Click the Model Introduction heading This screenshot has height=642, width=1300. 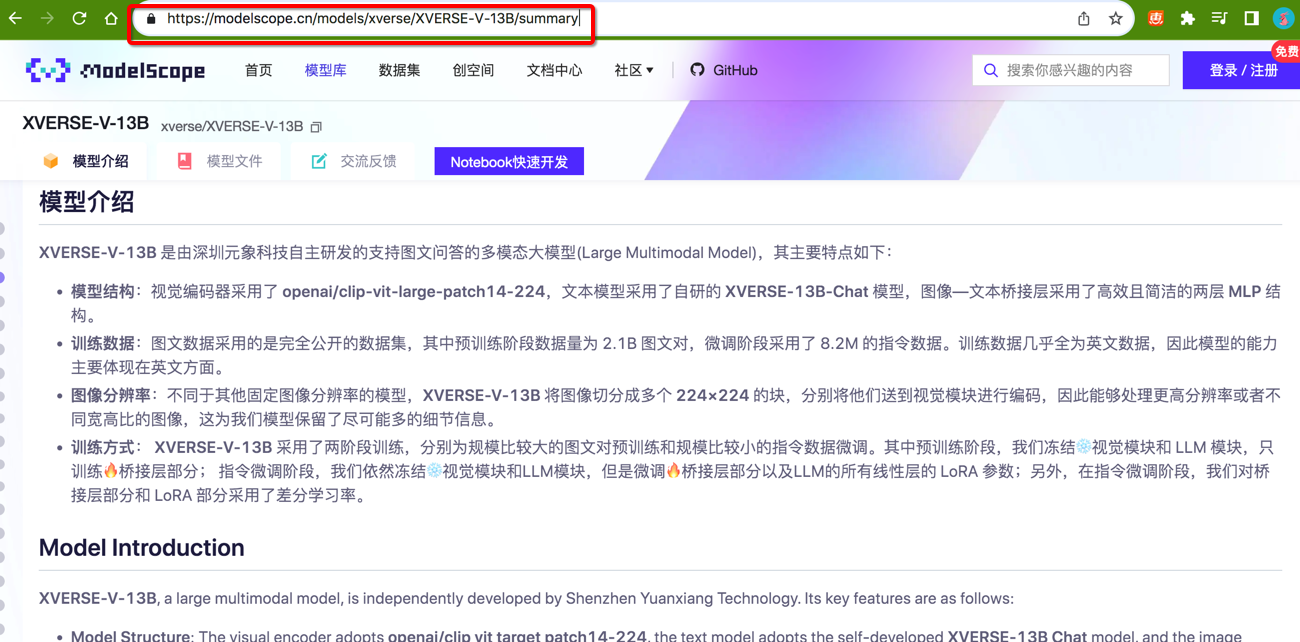coord(141,548)
